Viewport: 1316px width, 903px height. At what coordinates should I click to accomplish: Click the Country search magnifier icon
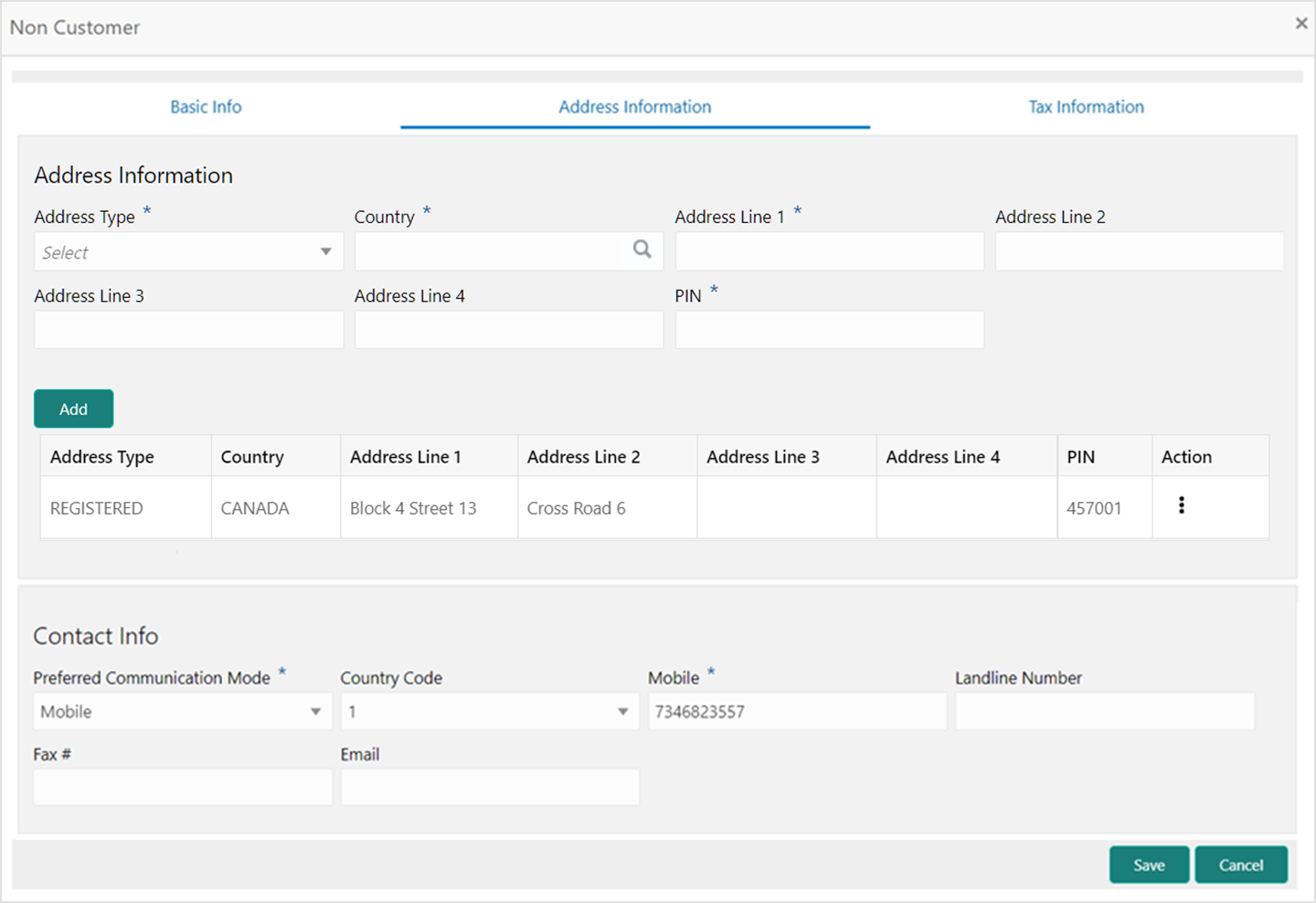point(642,249)
